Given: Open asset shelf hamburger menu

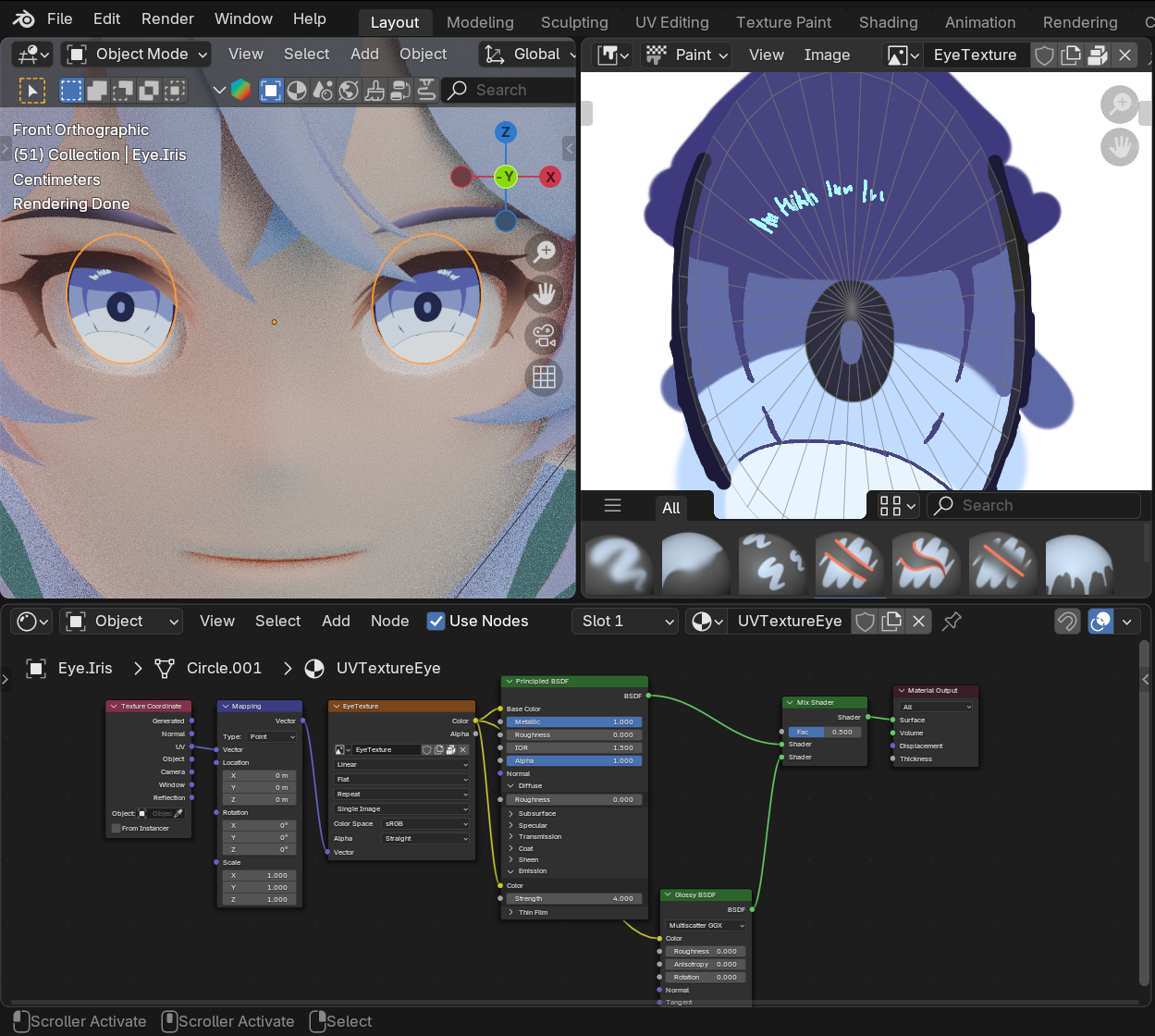Looking at the screenshot, I should tap(612, 505).
